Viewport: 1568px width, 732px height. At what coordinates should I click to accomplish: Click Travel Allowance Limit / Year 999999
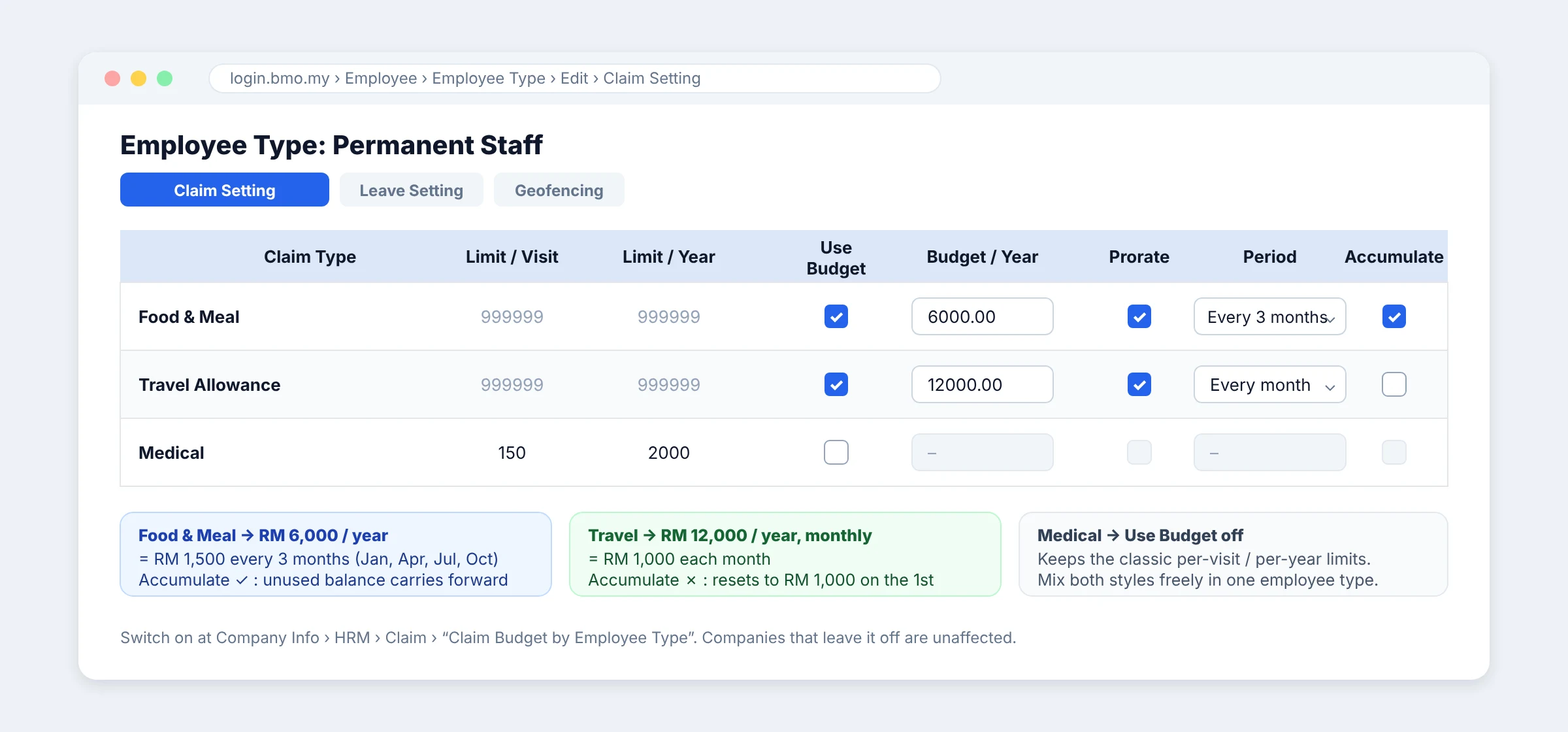[x=668, y=385]
